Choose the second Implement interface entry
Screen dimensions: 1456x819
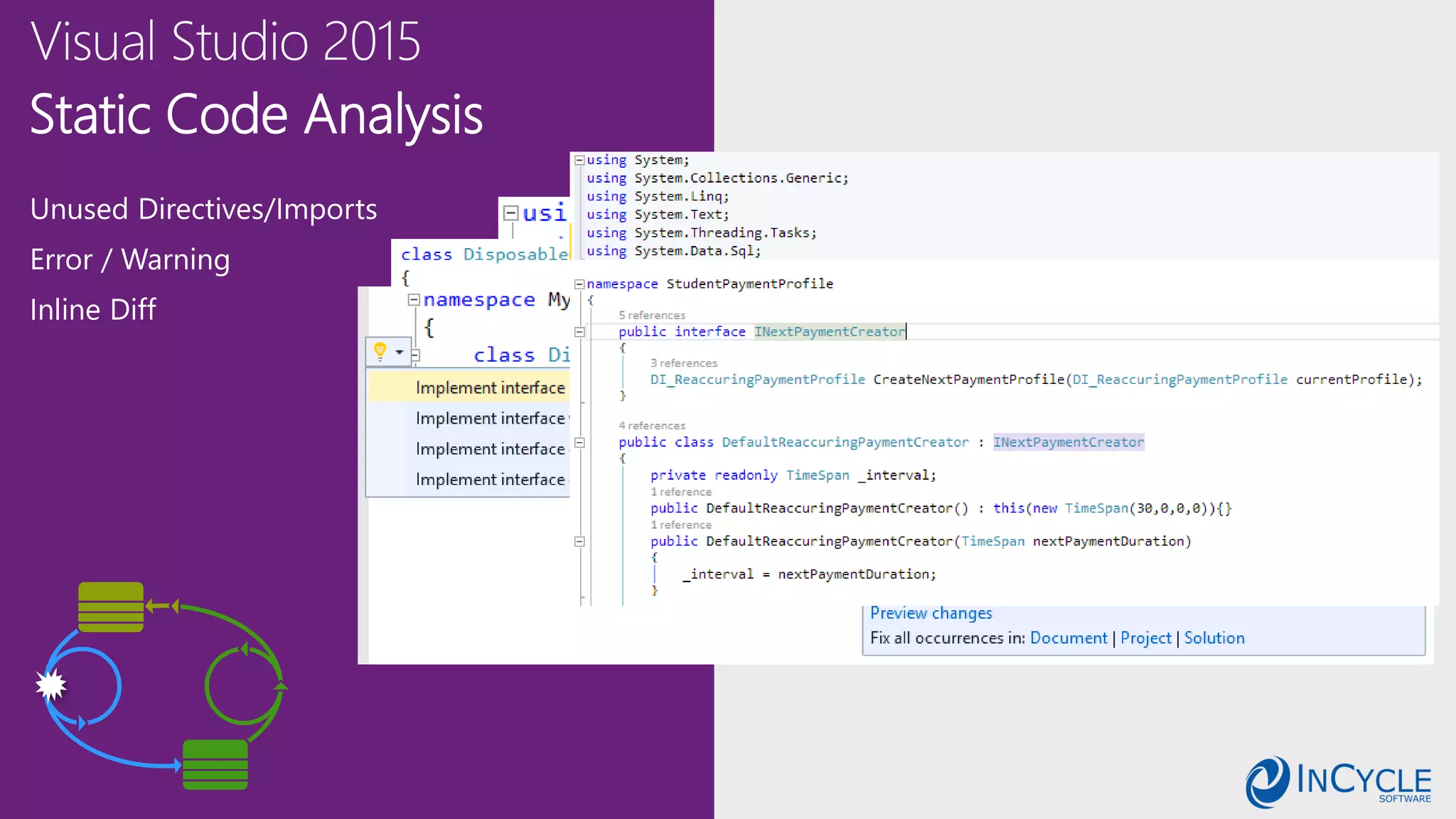click(469, 418)
